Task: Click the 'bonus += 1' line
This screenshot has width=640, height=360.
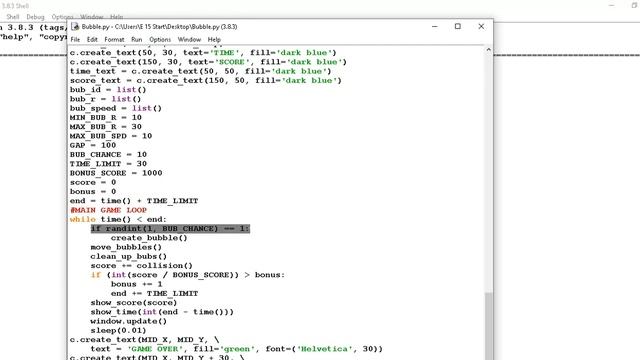Action: pyautogui.click(x=136, y=284)
